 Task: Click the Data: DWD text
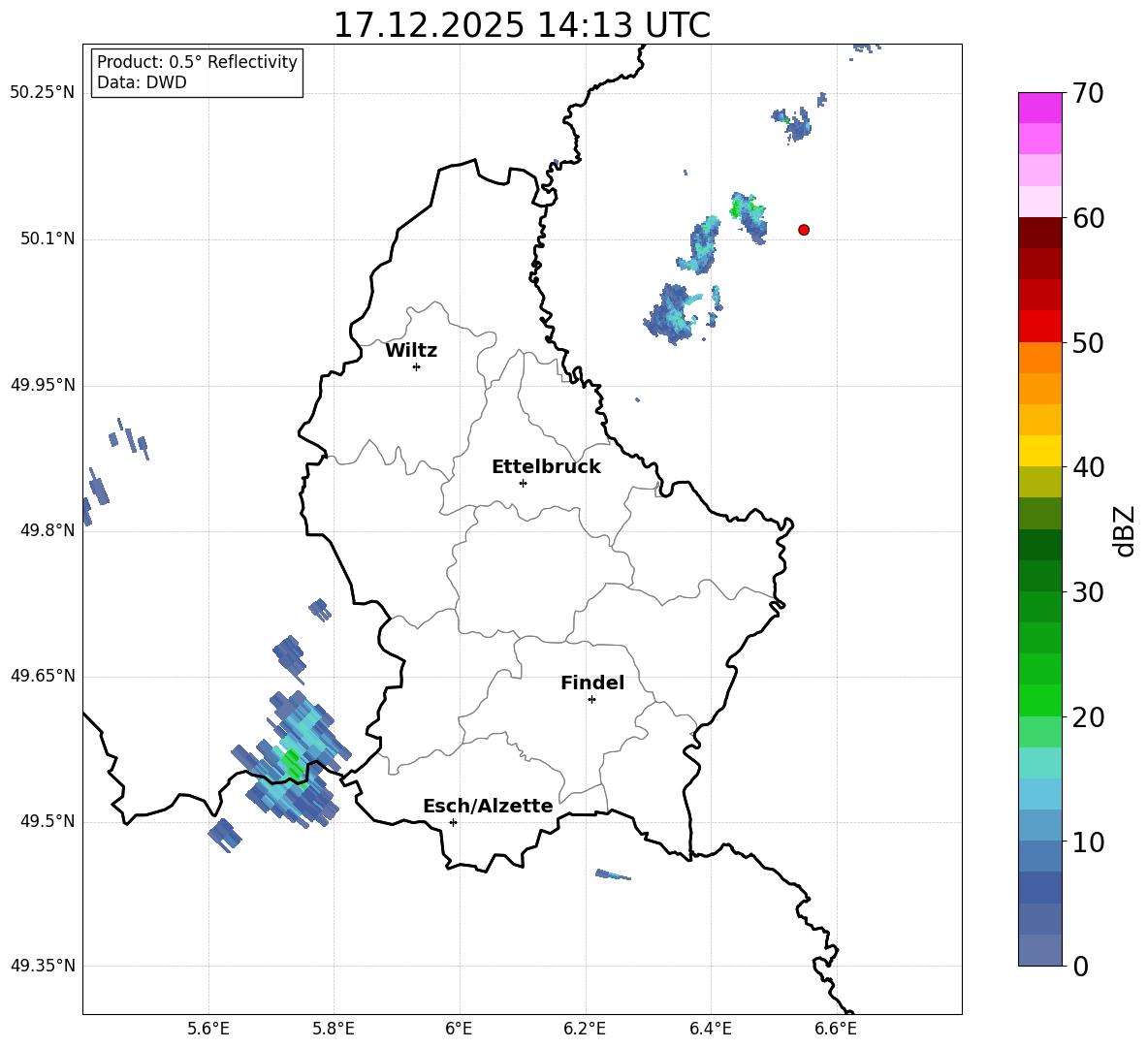click(142, 82)
